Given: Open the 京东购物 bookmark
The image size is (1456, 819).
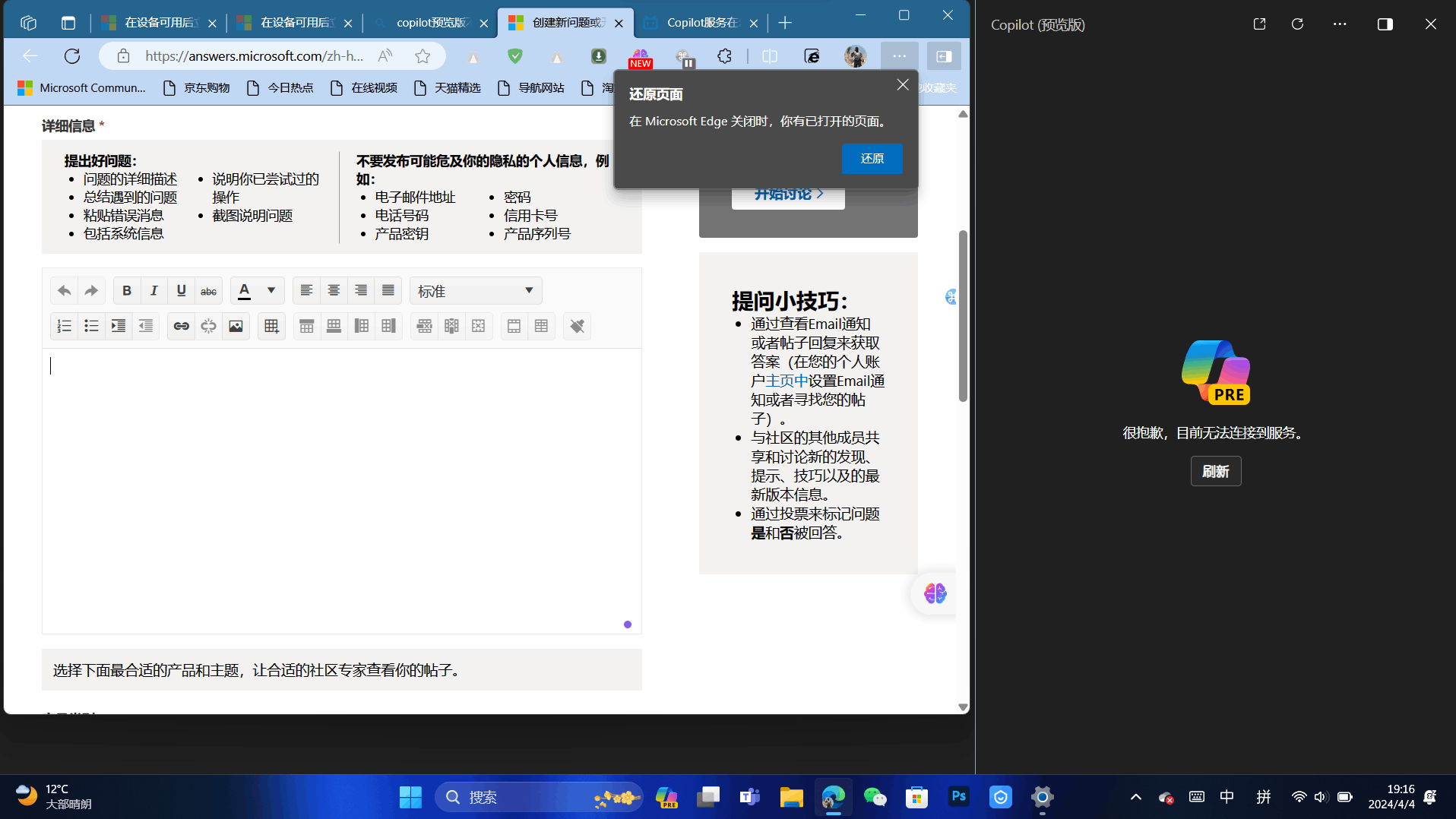Looking at the screenshot, I should [x=197, y=88].
